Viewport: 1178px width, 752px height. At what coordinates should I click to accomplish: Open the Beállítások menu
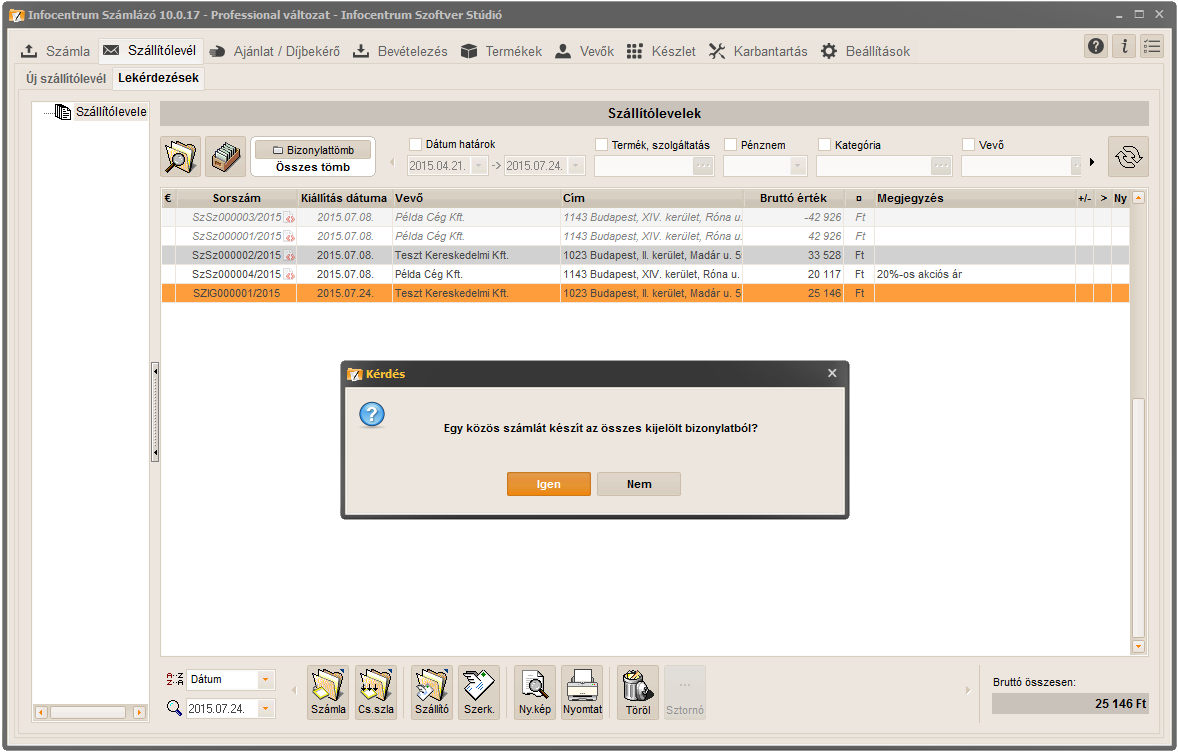[x=865, y=51]
